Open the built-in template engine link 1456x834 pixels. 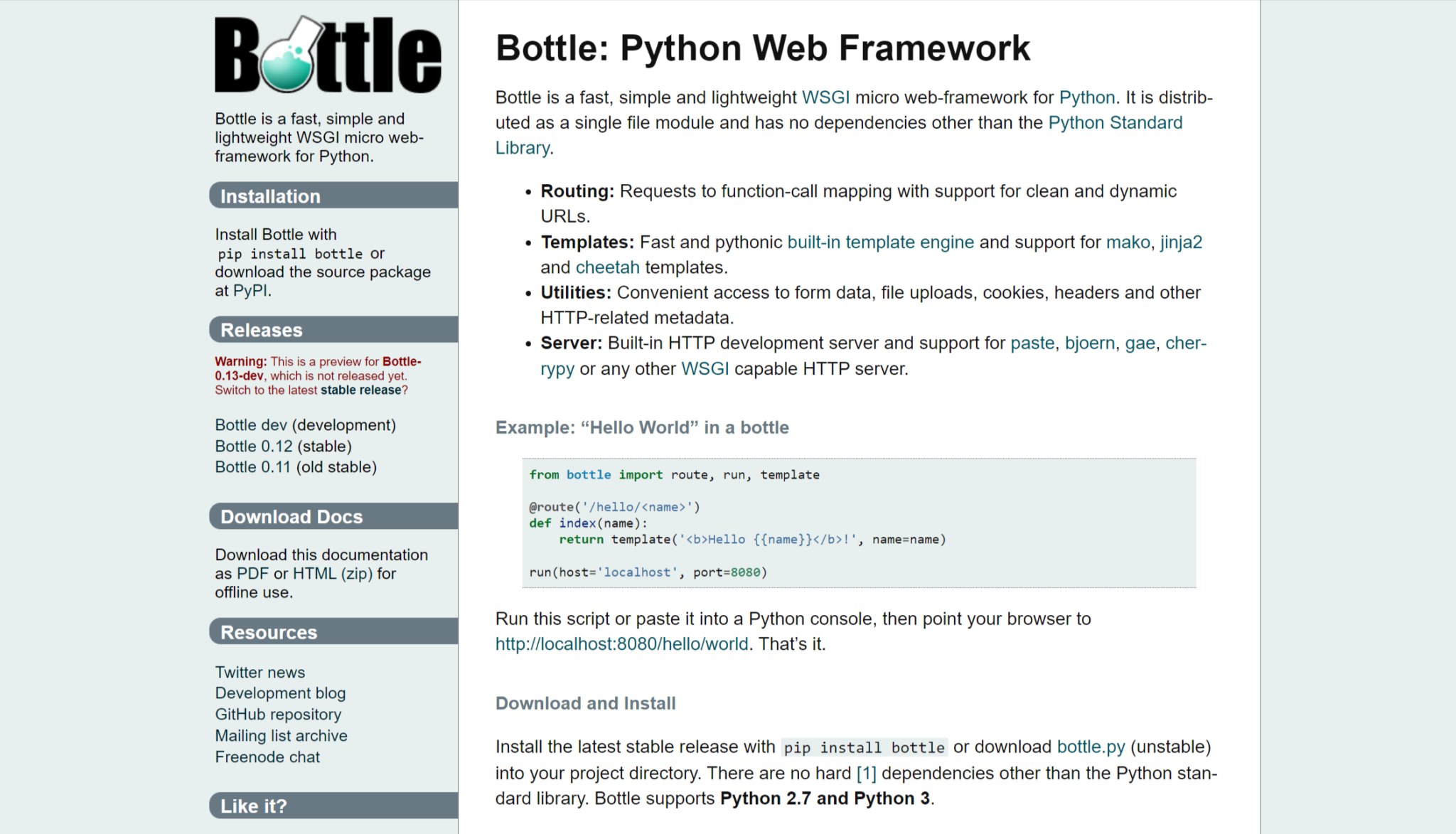pyautogui.click(x=880, y=242)
